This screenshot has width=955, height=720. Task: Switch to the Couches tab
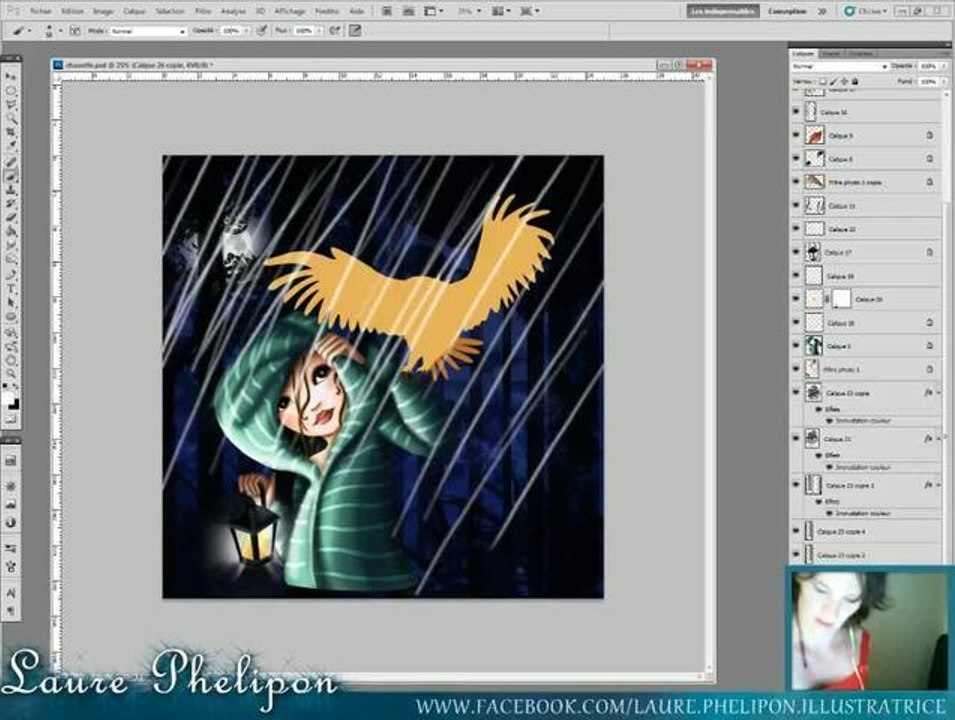tap(831, 54)
